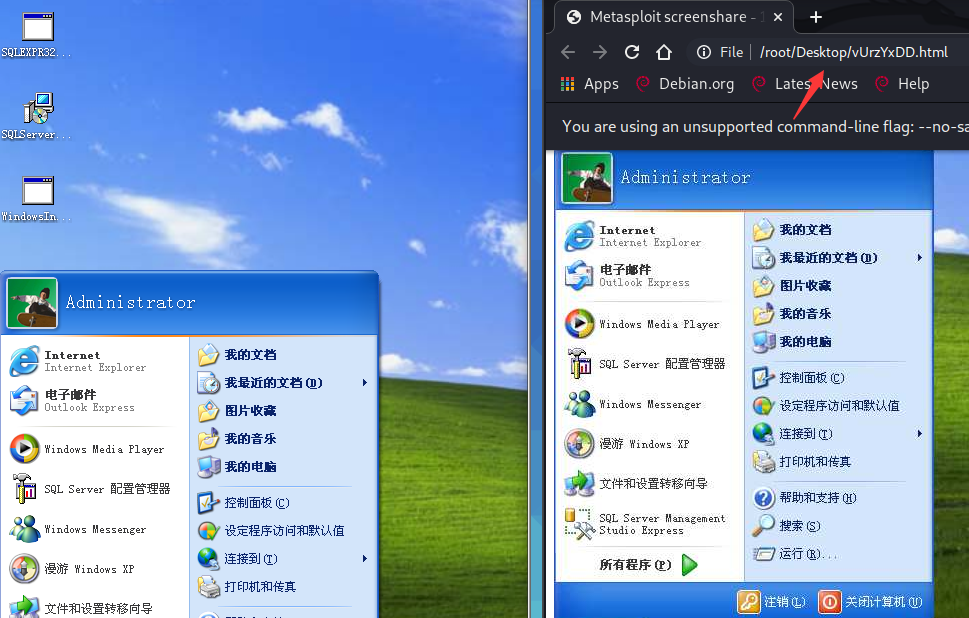Click 关闭计算机 shut down button

(871, 601)
